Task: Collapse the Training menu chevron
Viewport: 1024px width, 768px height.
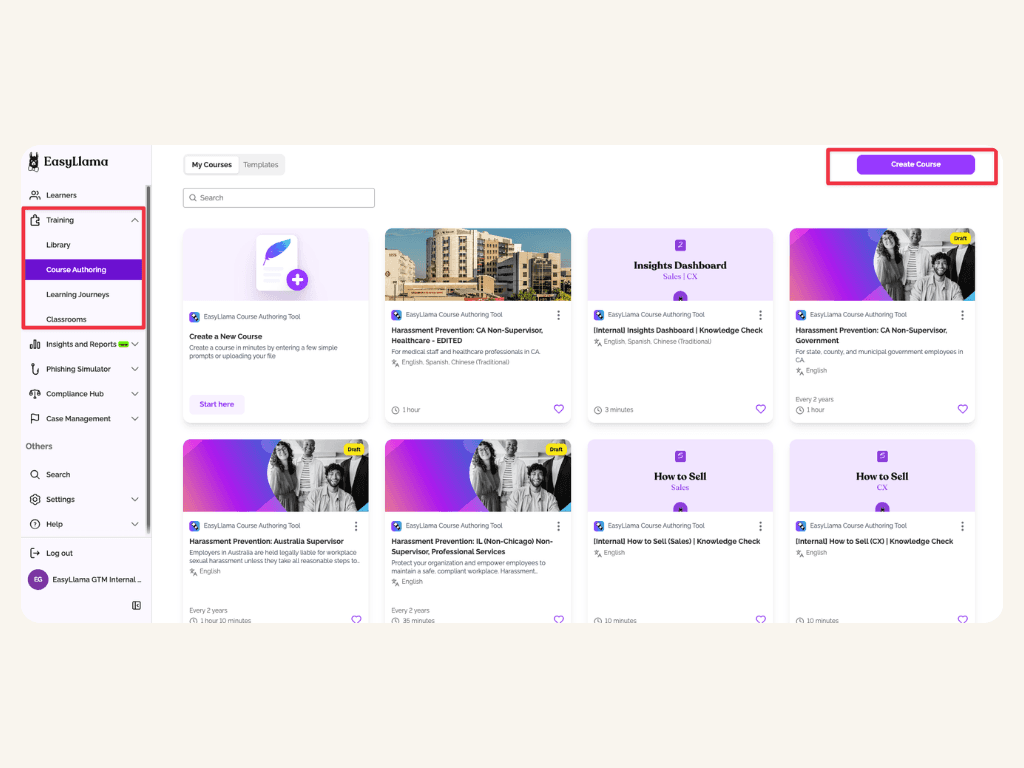Action: tap(135, 220)
